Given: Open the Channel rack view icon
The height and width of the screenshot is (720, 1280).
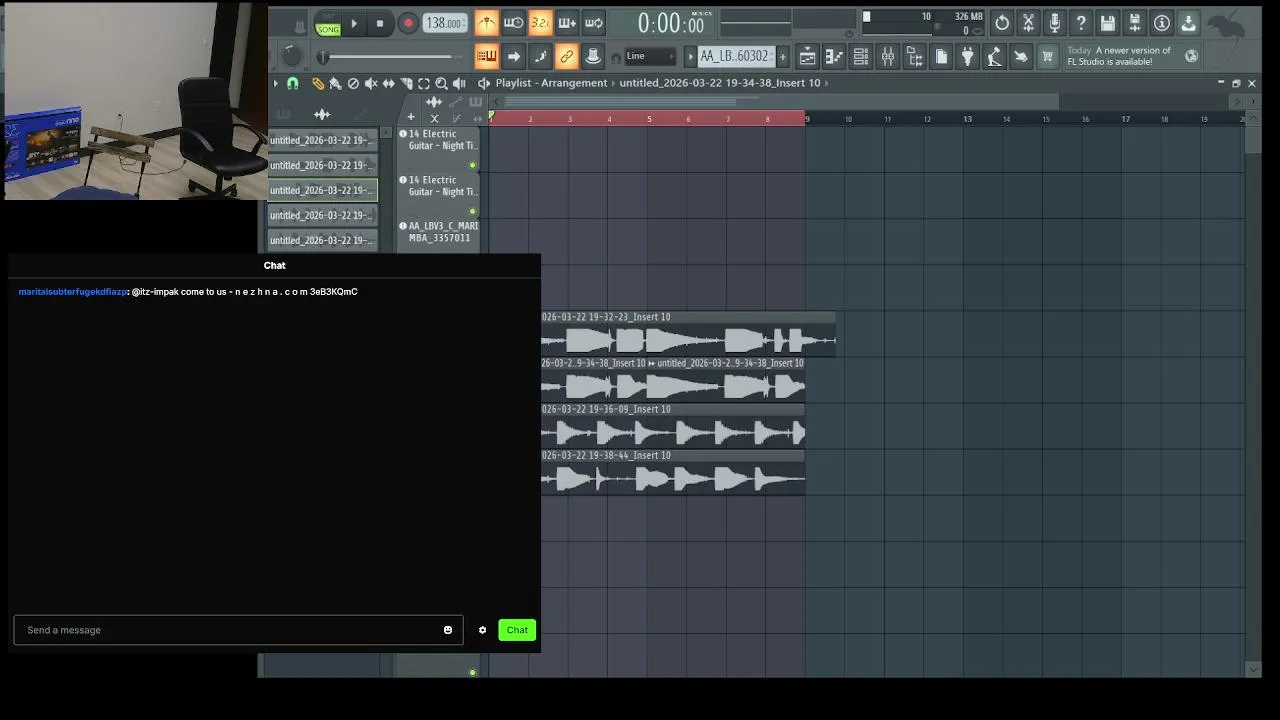Looking at the screenshot, I should [x=861, y=56].
